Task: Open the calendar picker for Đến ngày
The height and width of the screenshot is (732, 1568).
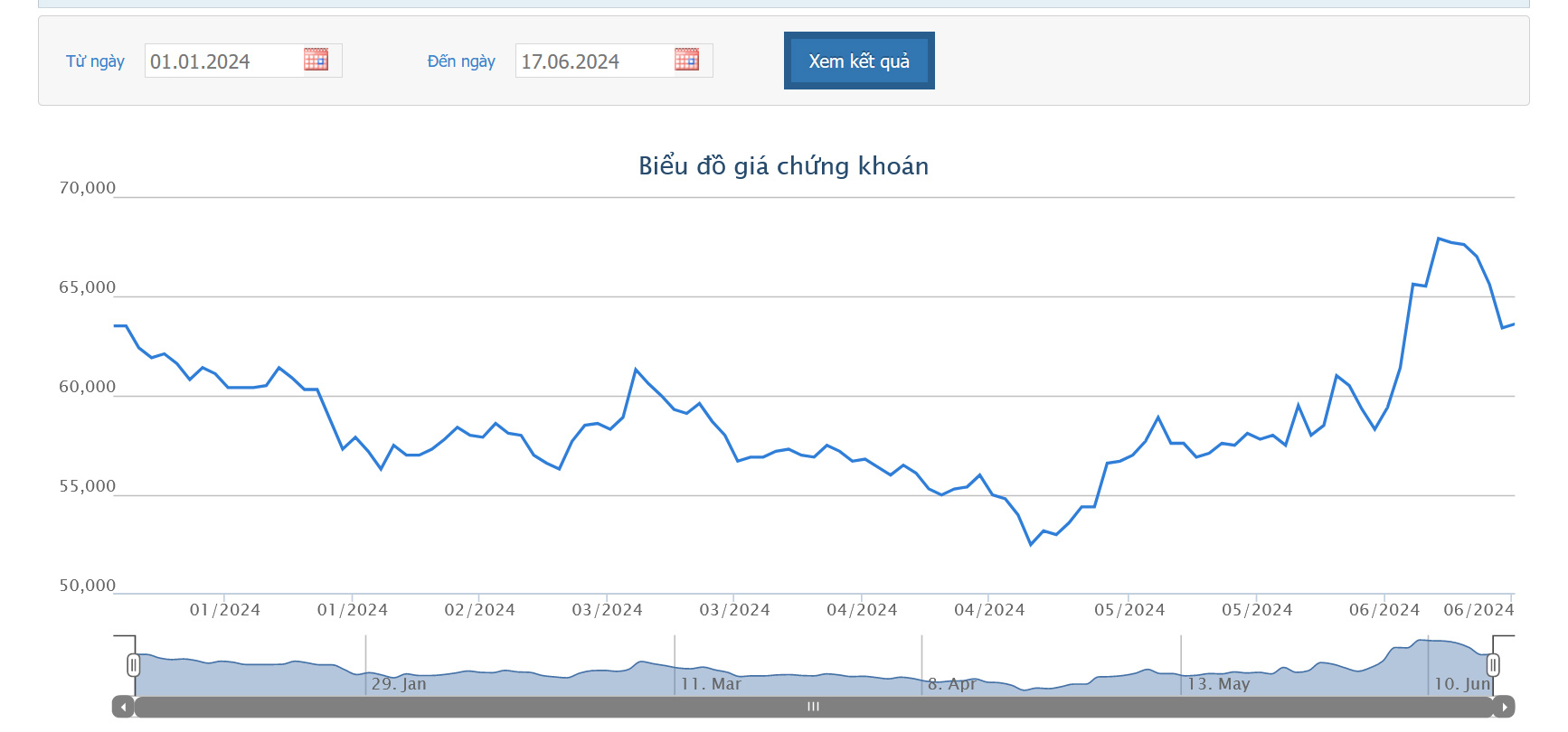Action: point(686,60)
